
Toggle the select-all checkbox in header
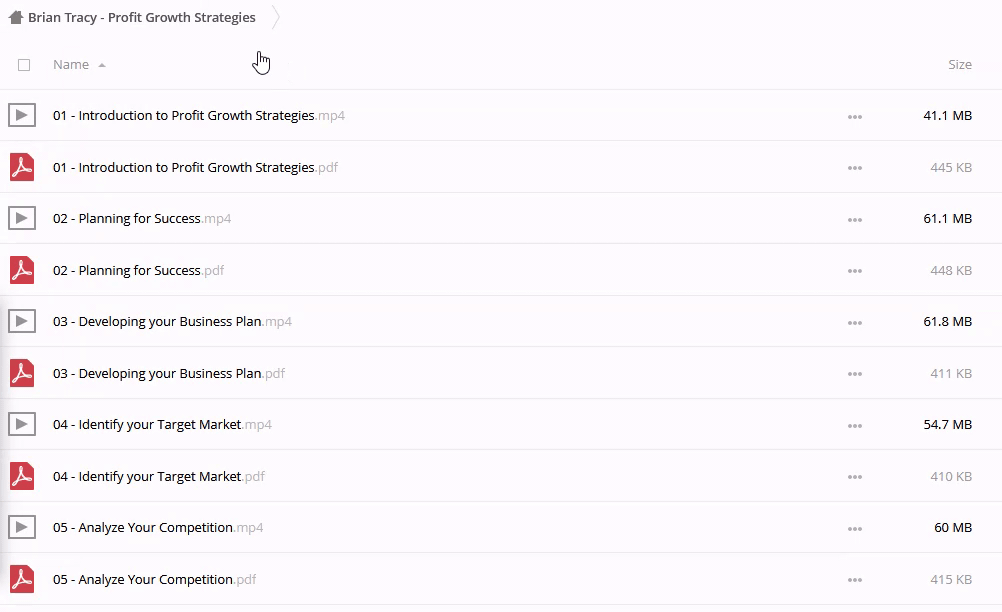coord(24,65)
